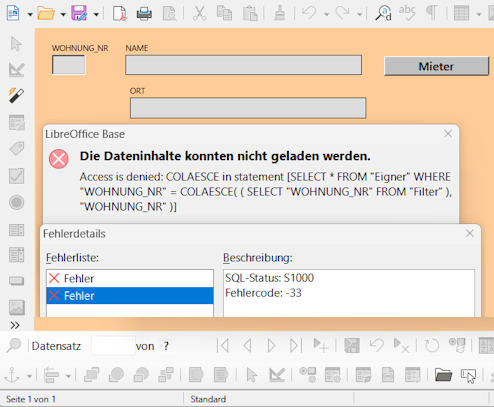494x407 pixels.
Task: Click the Datensatz record number field
Action: point(113,346)
